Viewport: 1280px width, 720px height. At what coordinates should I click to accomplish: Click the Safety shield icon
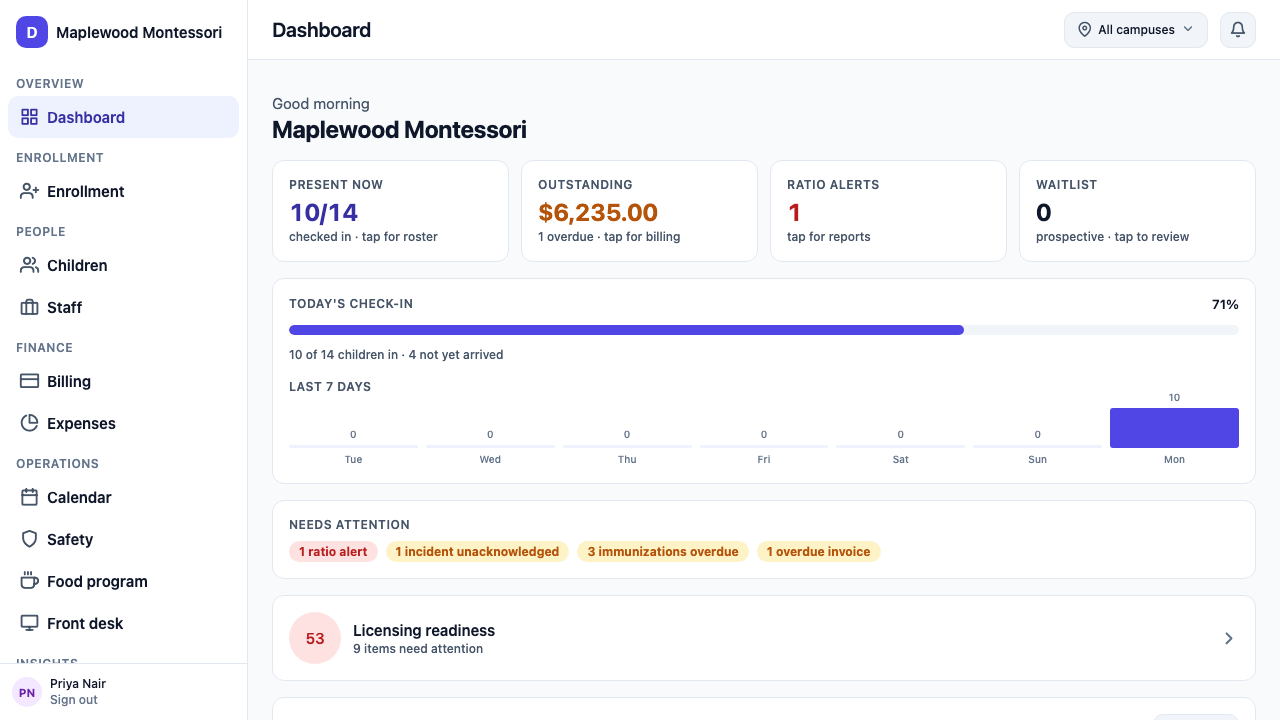(29, 539)
